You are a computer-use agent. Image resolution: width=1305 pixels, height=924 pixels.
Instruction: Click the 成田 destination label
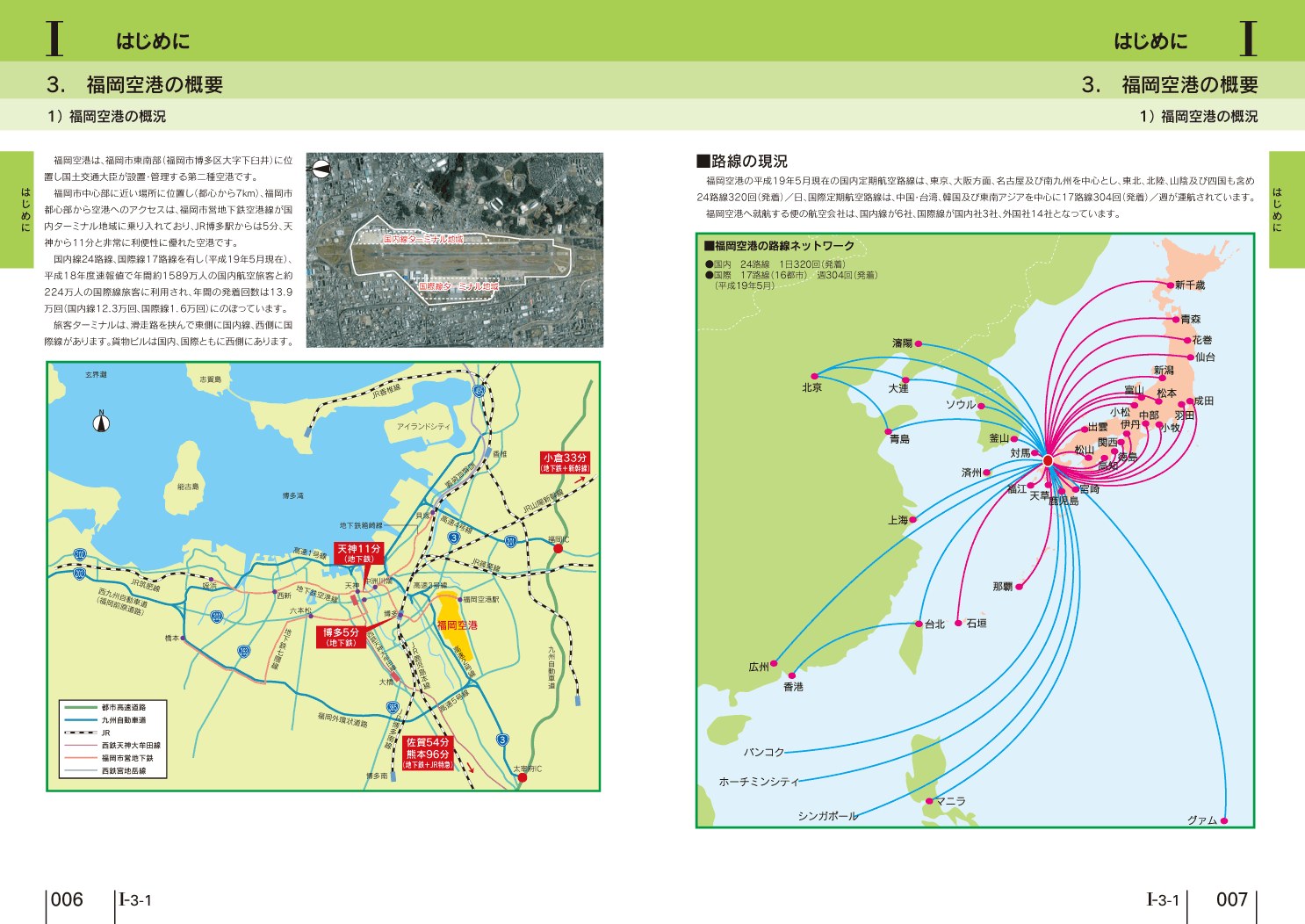[1204, 401]
